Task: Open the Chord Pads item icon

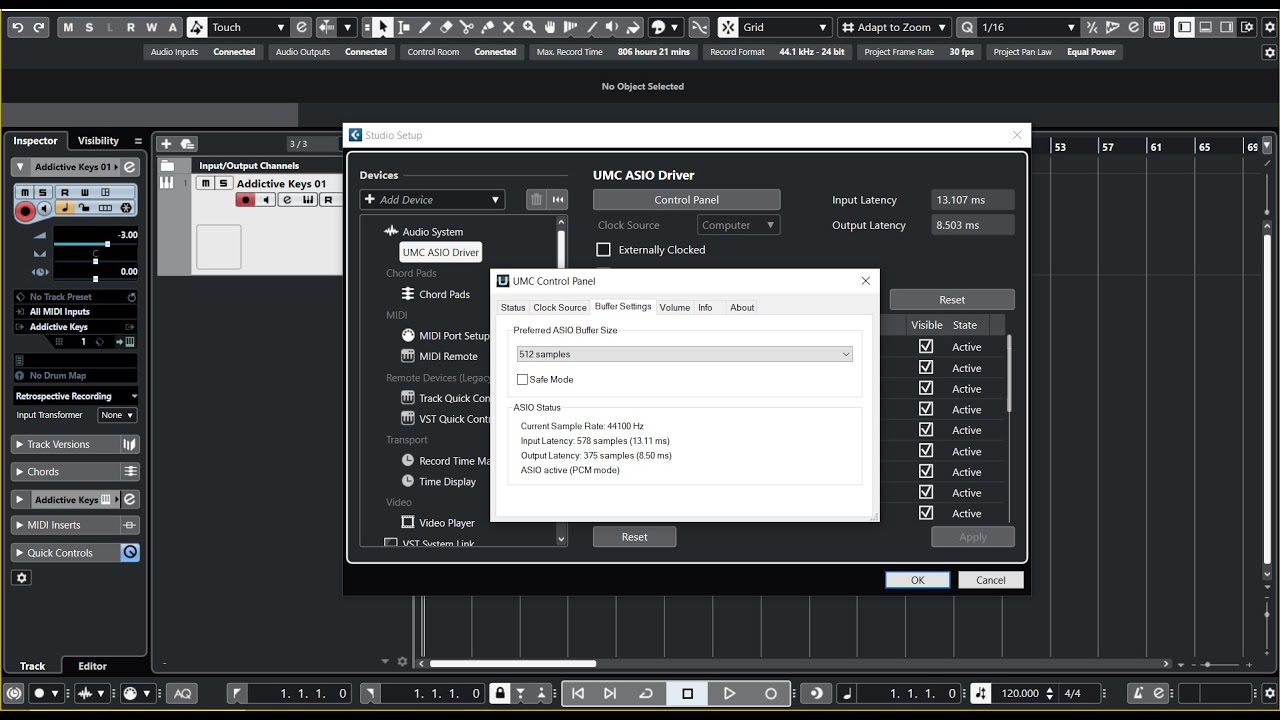Action: 408,294
